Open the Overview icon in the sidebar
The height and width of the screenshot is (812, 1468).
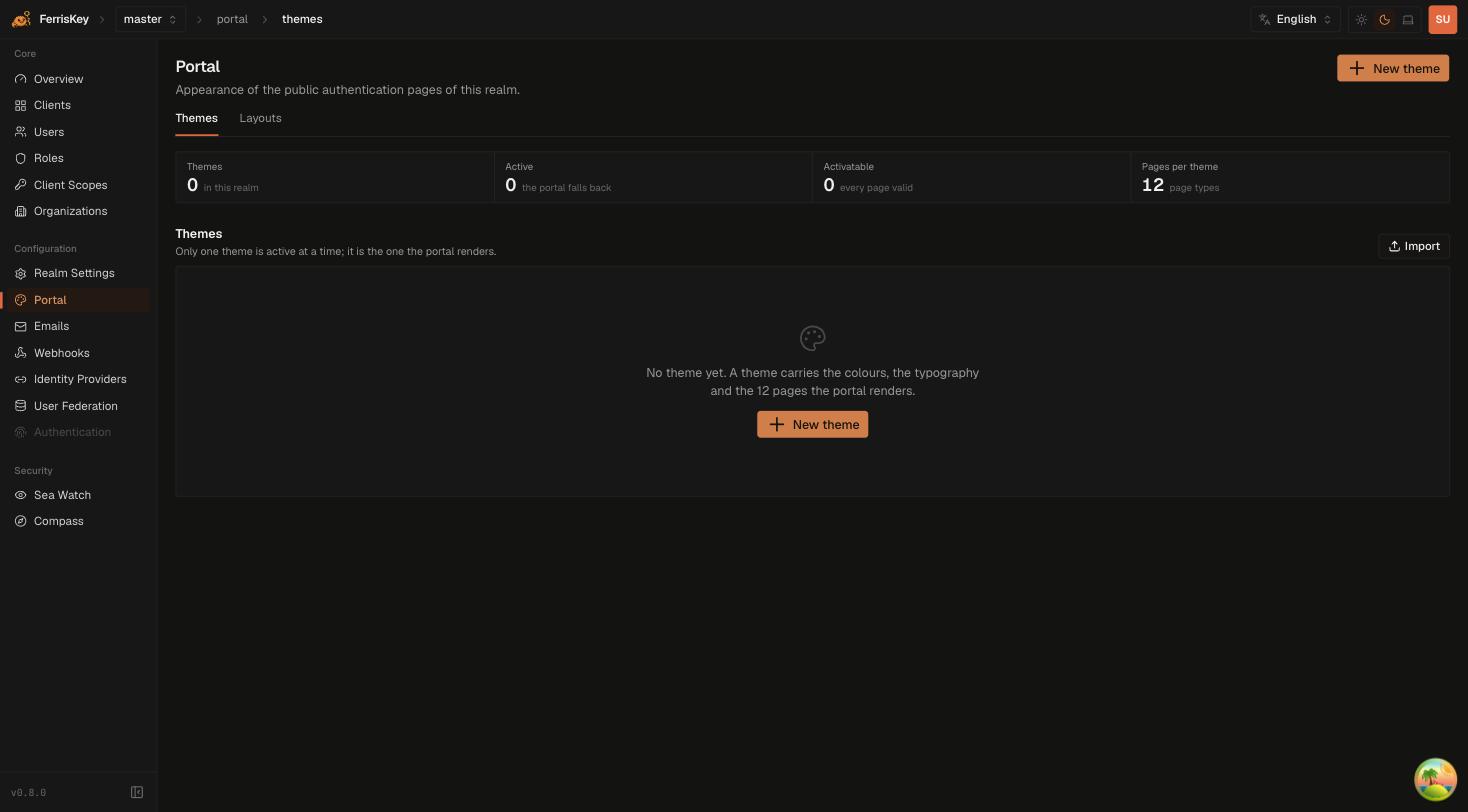(x=20, y=79)
